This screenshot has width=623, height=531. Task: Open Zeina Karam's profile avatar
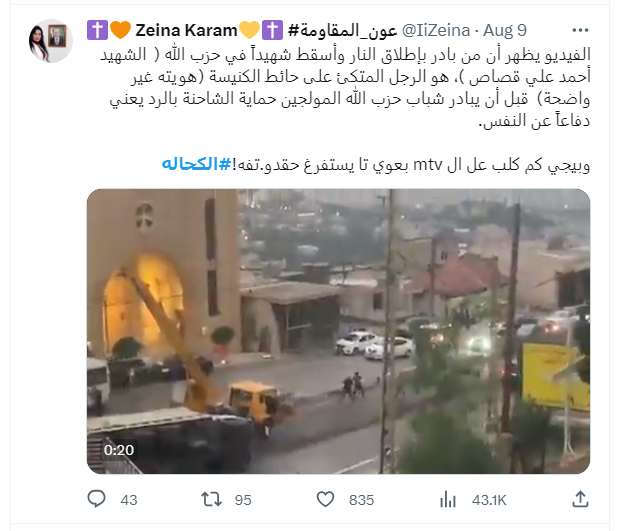(x=51, y=41)
